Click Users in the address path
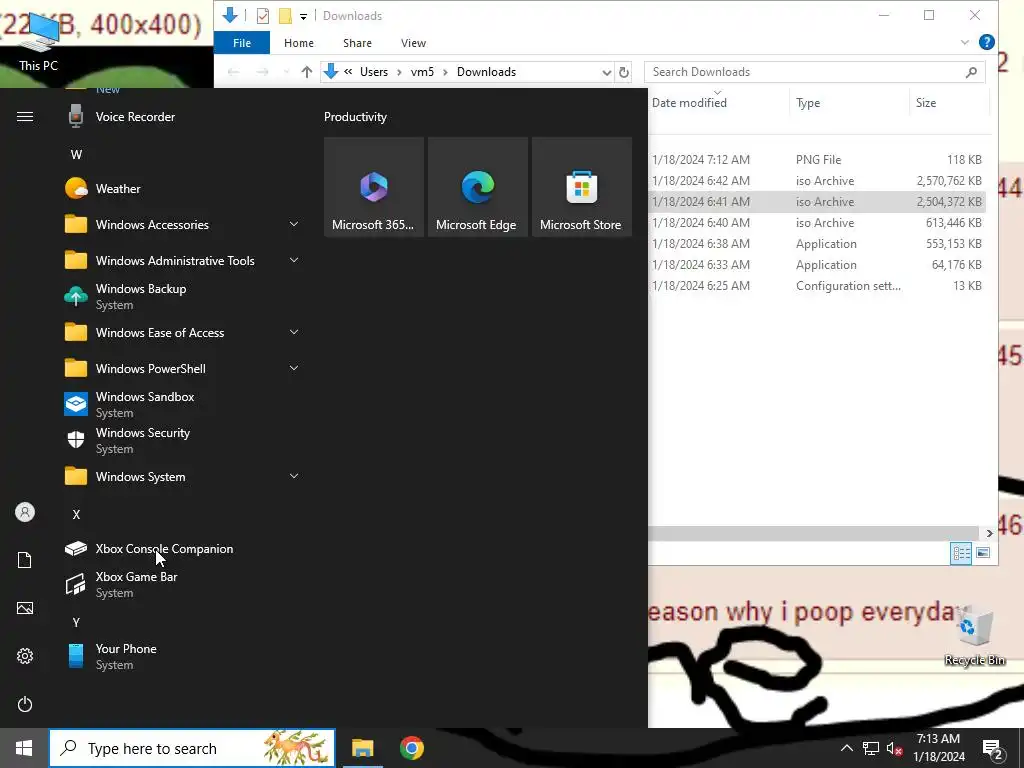Image resolution: width=1024 pixels, height=768 pixels. [x=374, y=72]
